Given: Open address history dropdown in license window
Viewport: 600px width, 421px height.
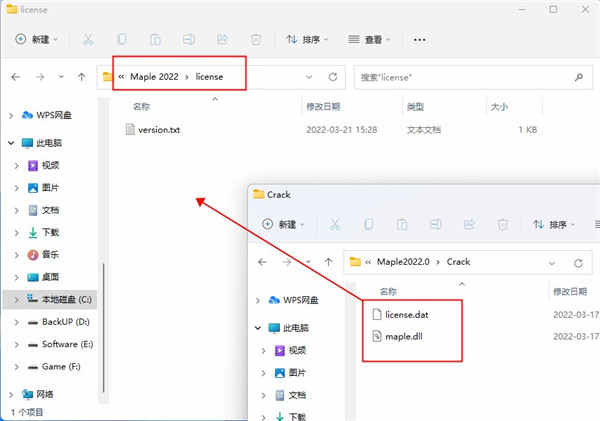Looking at the screenshot, I should pos(309,77).
